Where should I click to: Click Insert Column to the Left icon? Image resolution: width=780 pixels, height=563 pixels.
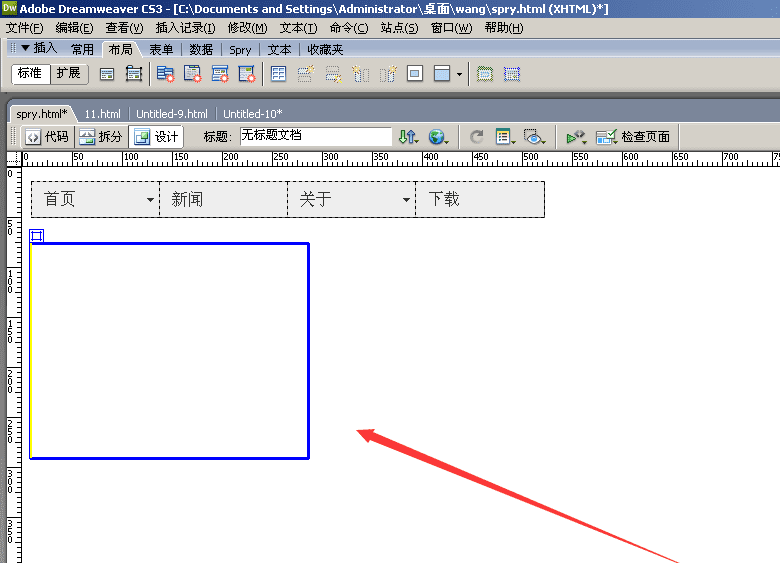pos(361,75)
